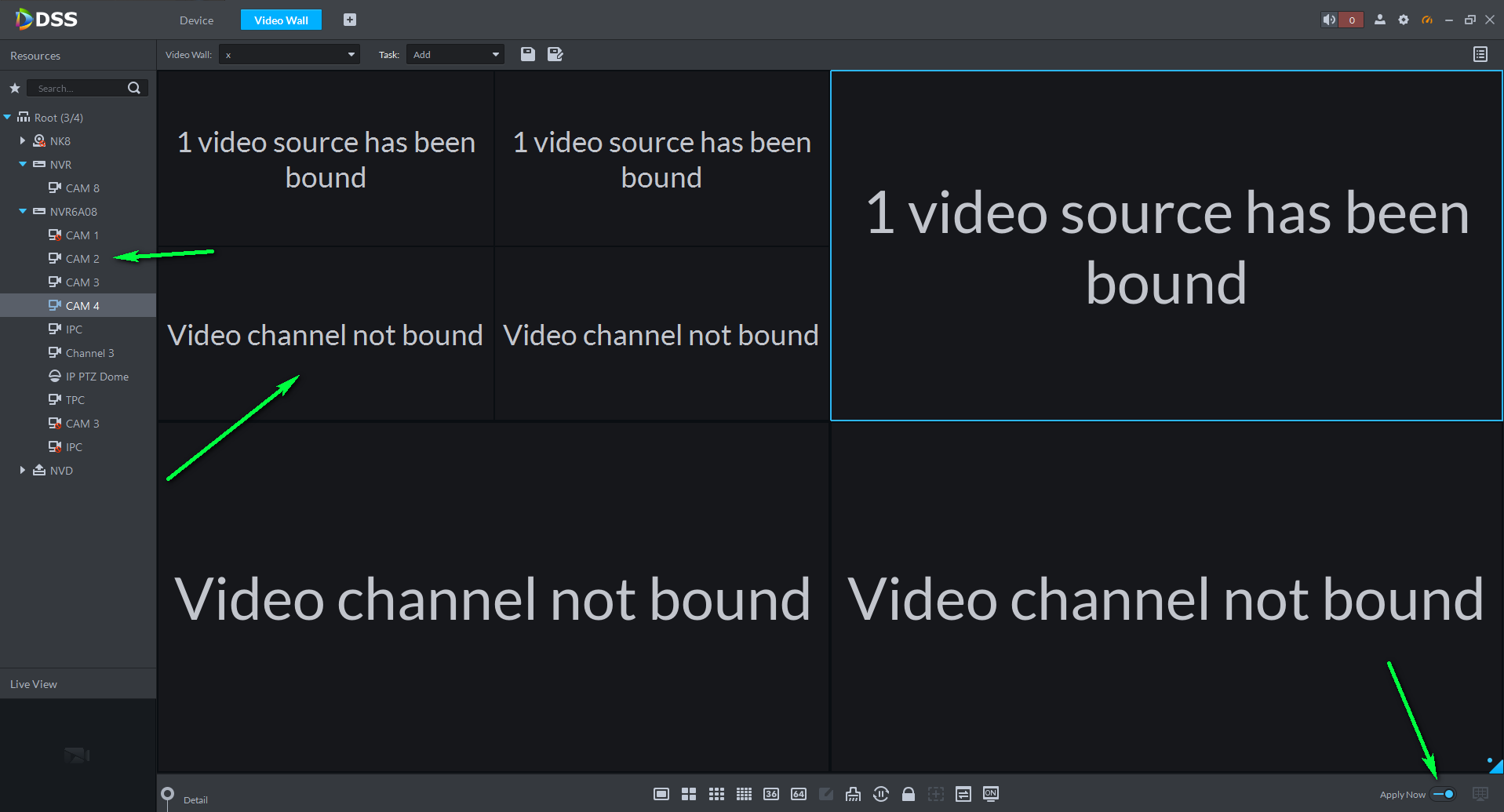Switch to the Device tab
This screenshot has width=1504, height=812.
tap(196, 20)
